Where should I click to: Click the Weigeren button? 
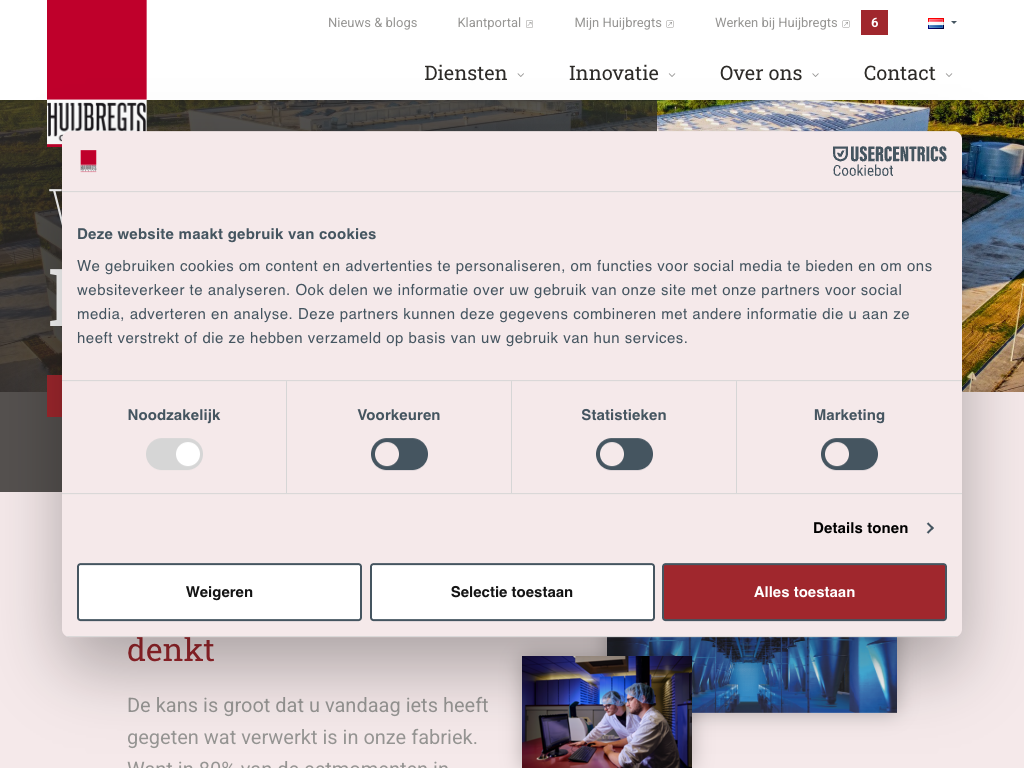tap(219, 592)
